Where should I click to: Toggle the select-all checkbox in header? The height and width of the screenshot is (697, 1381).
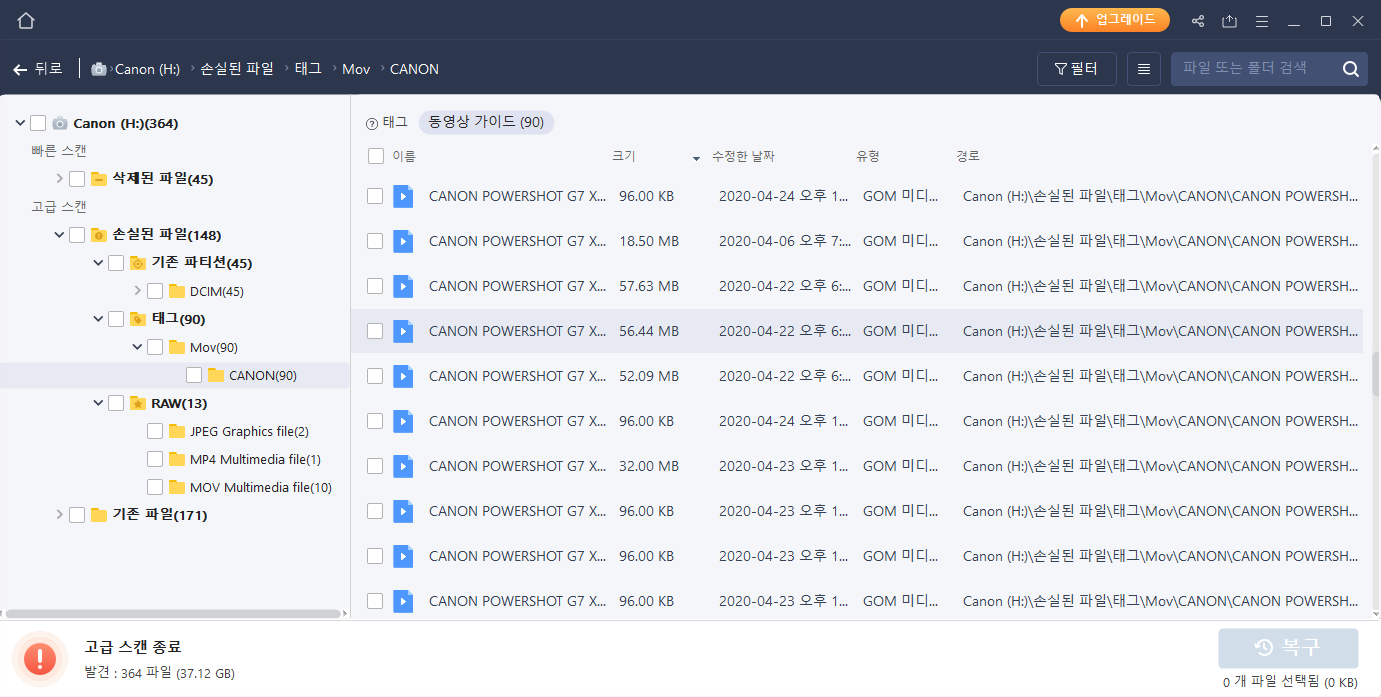pyautogui.click(x=376, y=156)
